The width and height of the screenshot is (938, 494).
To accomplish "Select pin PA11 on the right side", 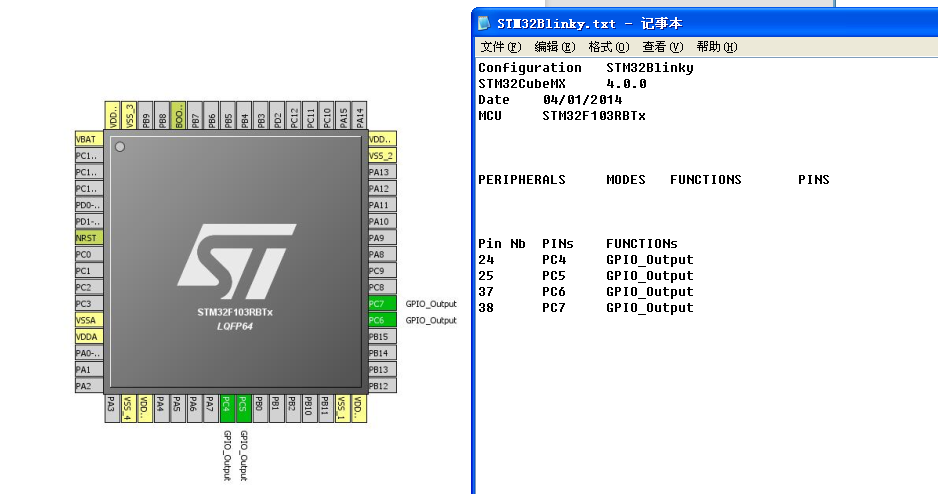I will pos(382,205).
